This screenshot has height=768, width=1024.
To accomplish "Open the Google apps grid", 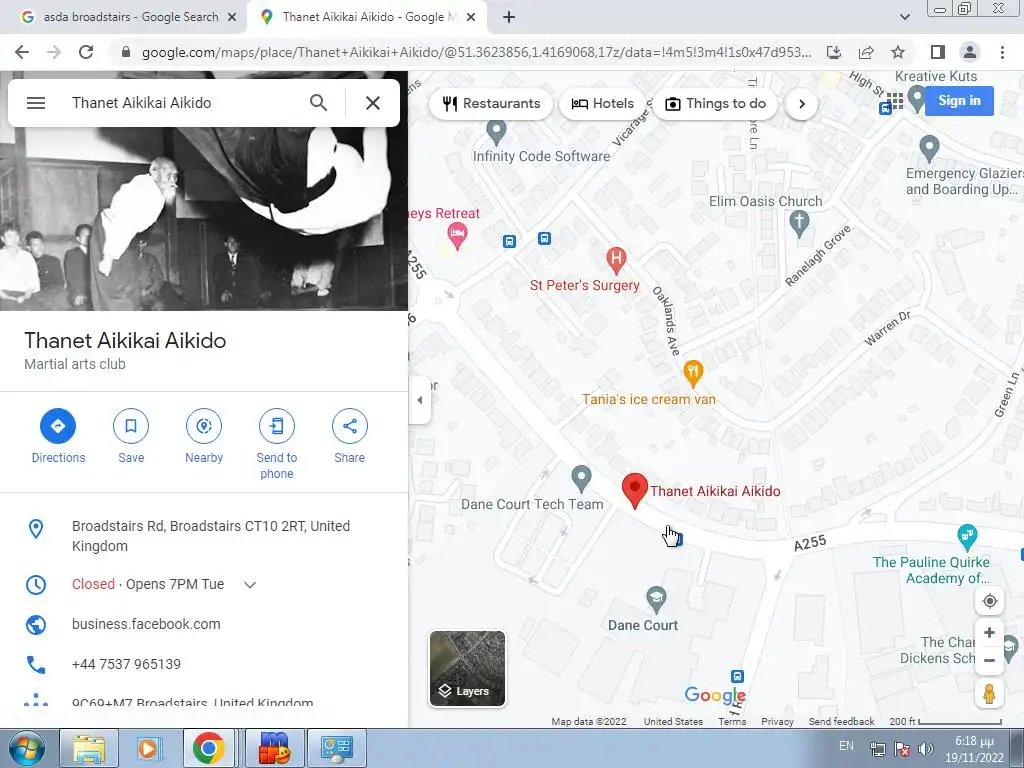I will (895, 101).
